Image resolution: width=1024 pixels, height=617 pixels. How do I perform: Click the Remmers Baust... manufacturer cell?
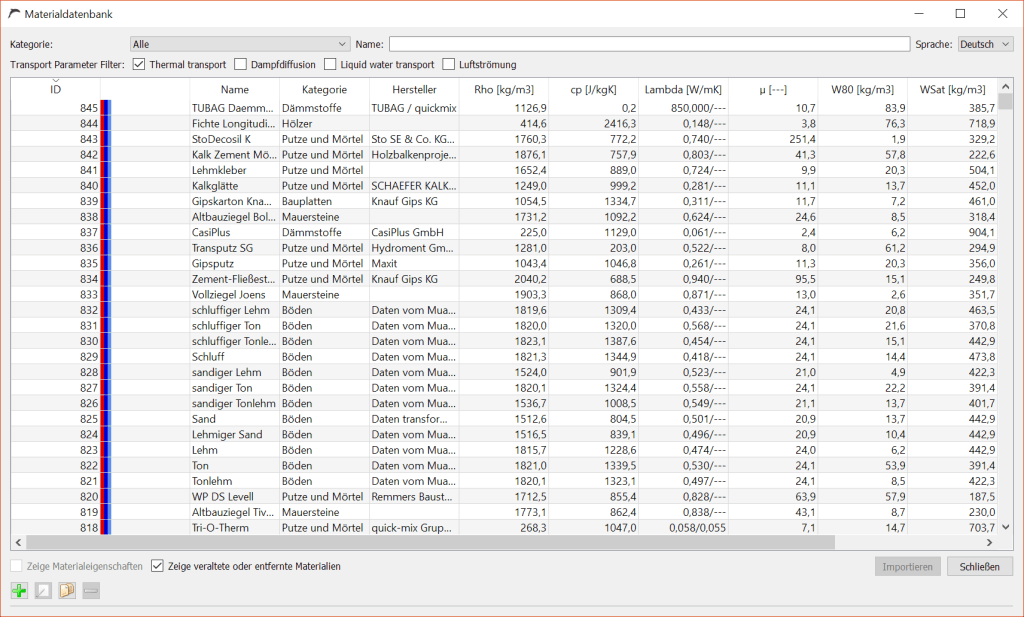[x=414, y=497]
